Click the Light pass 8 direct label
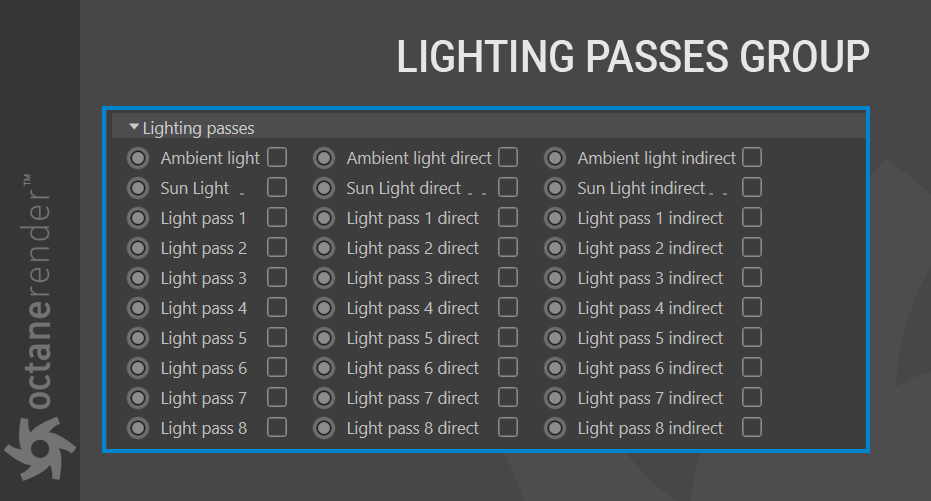The image size is (931, 501). pos(412,428)
